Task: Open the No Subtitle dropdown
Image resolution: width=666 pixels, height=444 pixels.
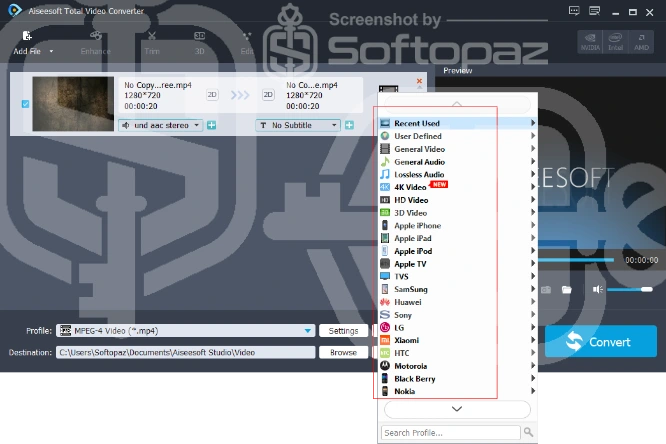Action: coord(298,125)
